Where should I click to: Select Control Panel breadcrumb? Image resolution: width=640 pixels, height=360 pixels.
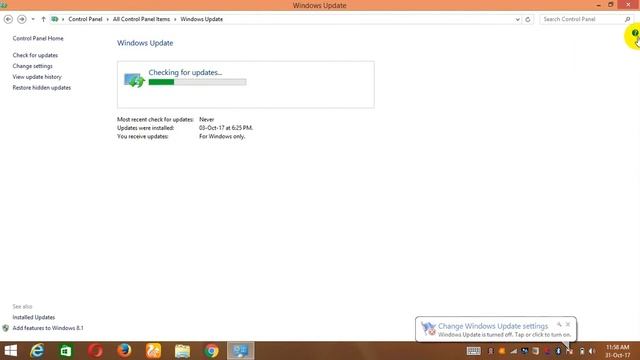85,19
